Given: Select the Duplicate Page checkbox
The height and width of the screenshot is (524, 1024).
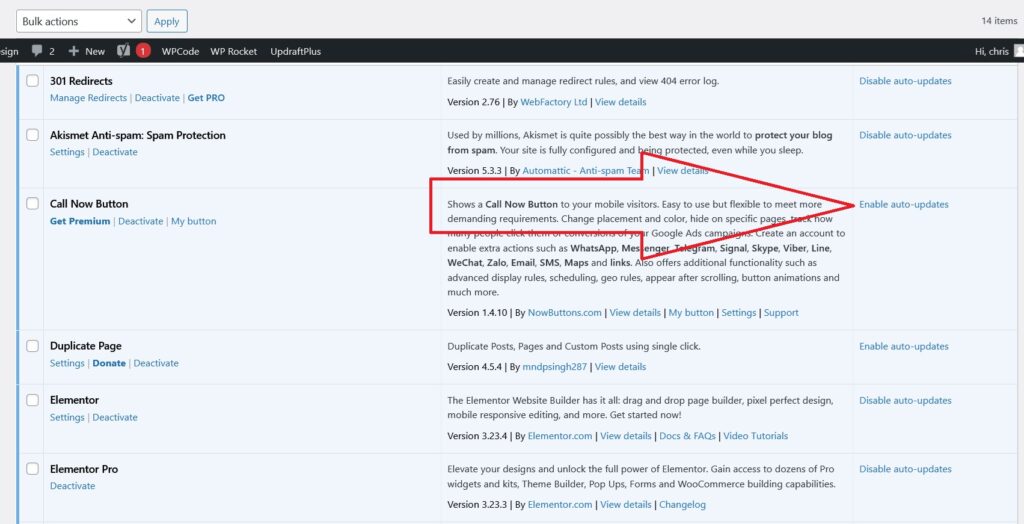Looking at the screenshot, I should click(33, 346).
